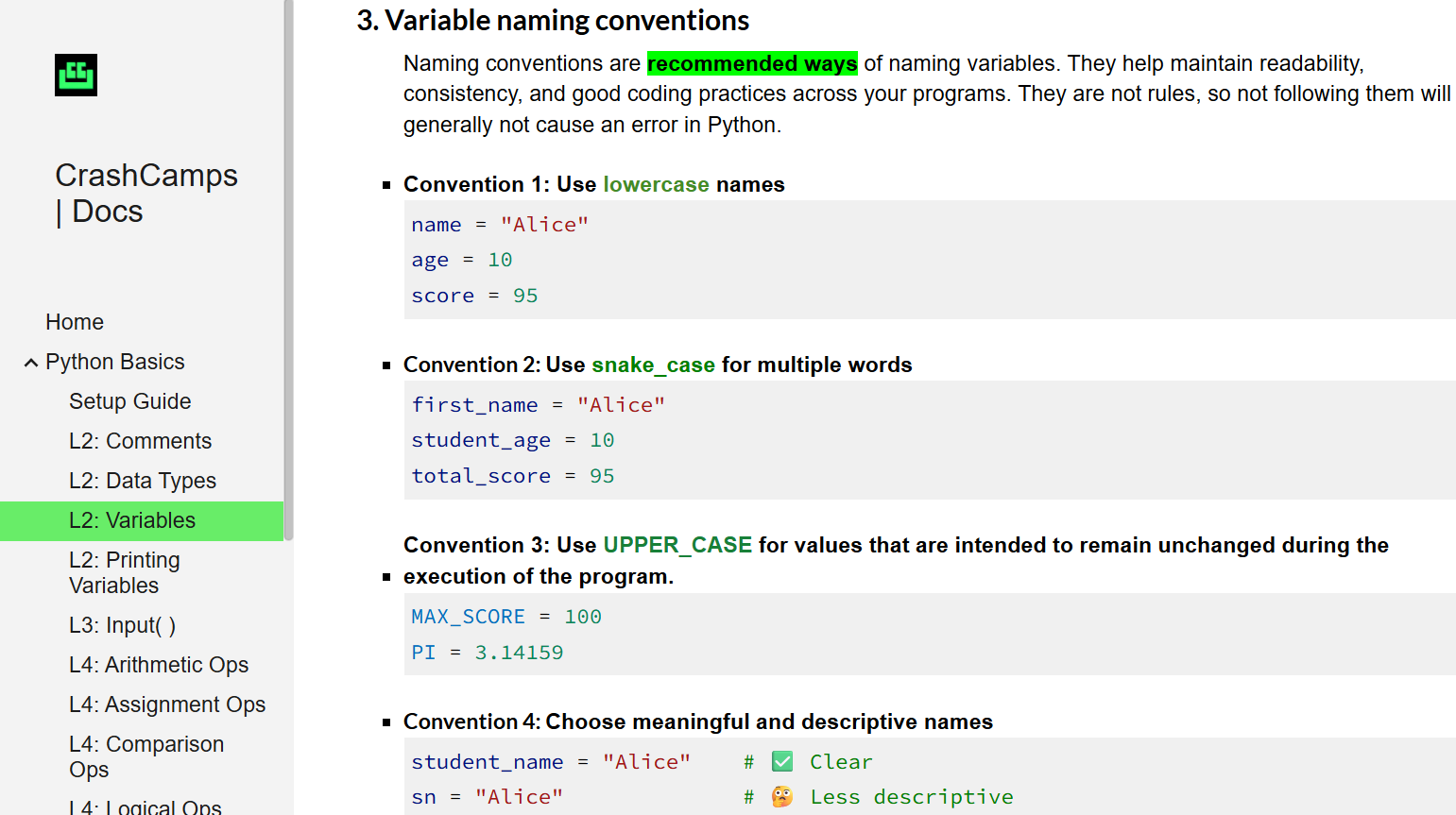Open L4: Arithmetic Ops lesson

point(159,665)
